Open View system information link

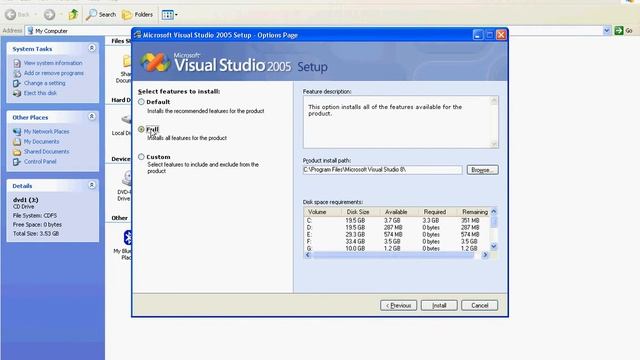53,63
